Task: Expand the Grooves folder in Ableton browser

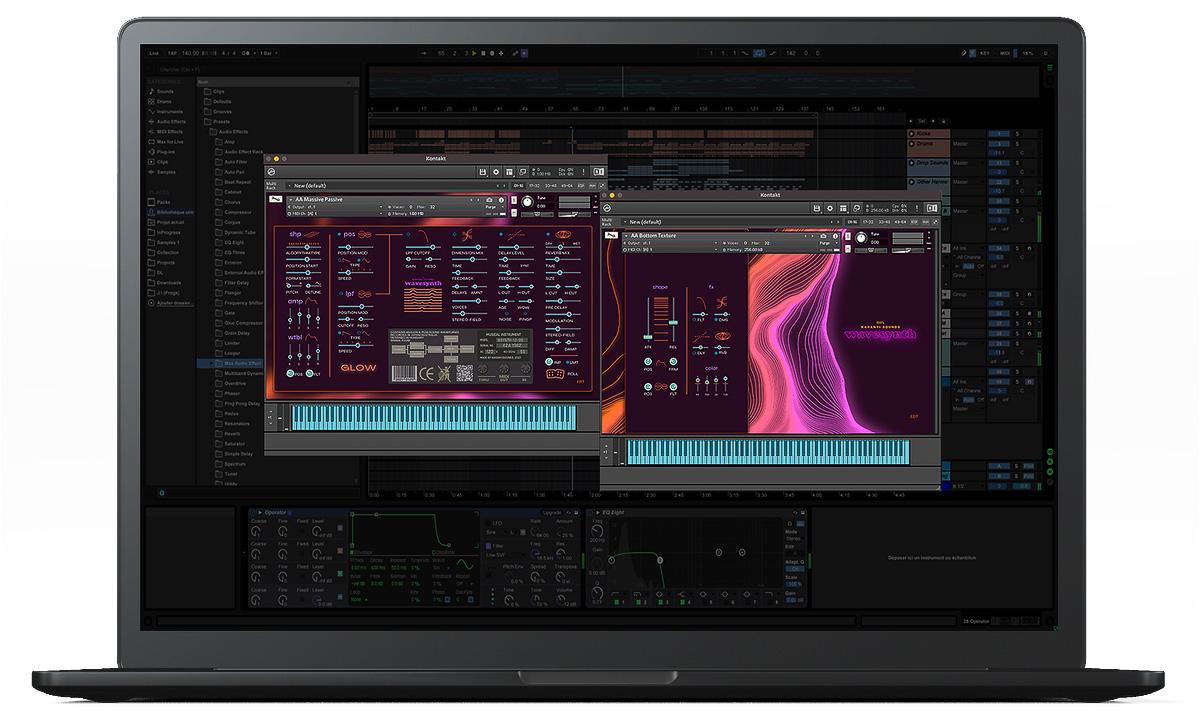Action: (220, 112)
